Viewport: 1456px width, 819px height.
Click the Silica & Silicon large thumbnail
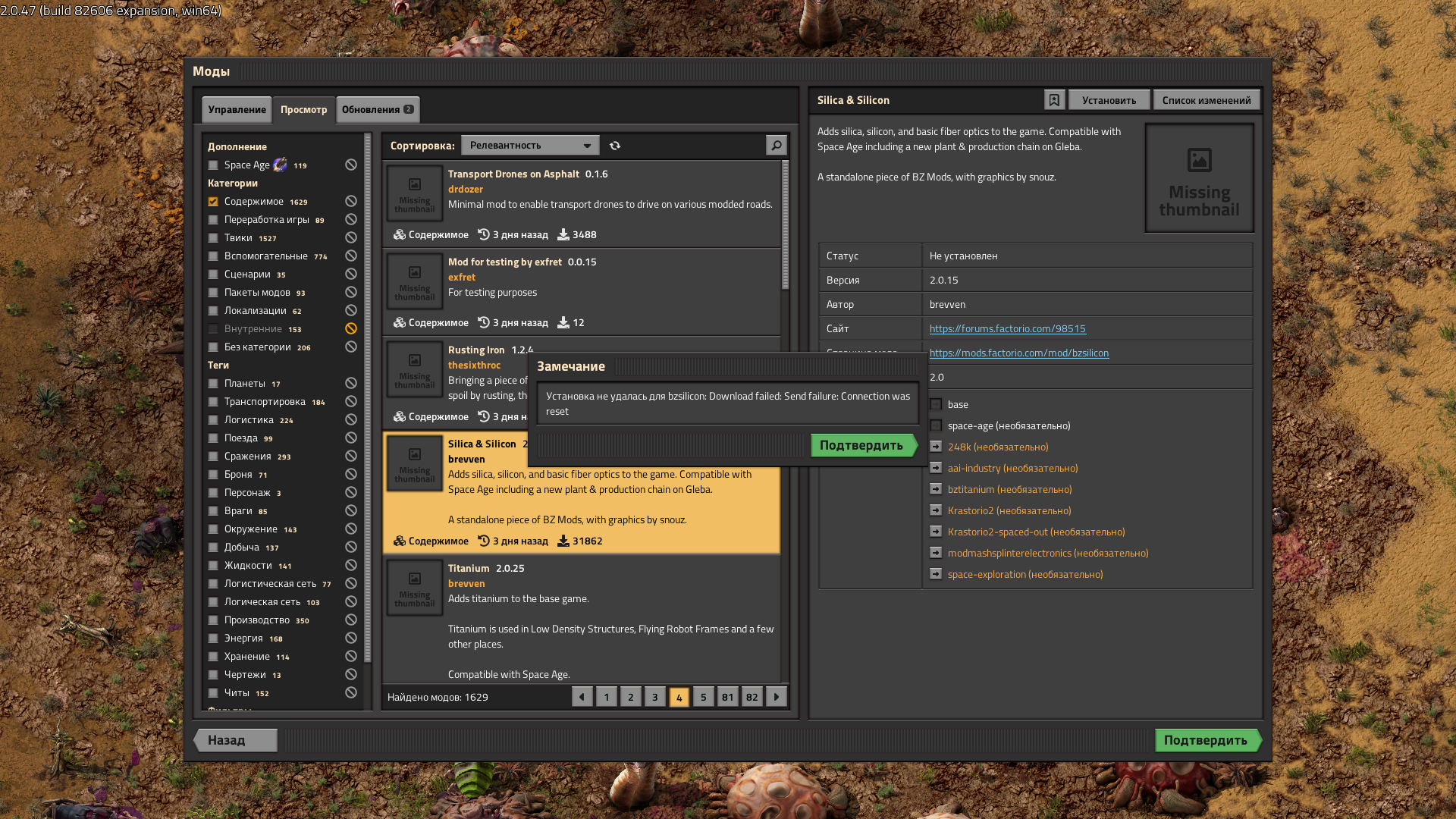click(x=1199, y=178)
